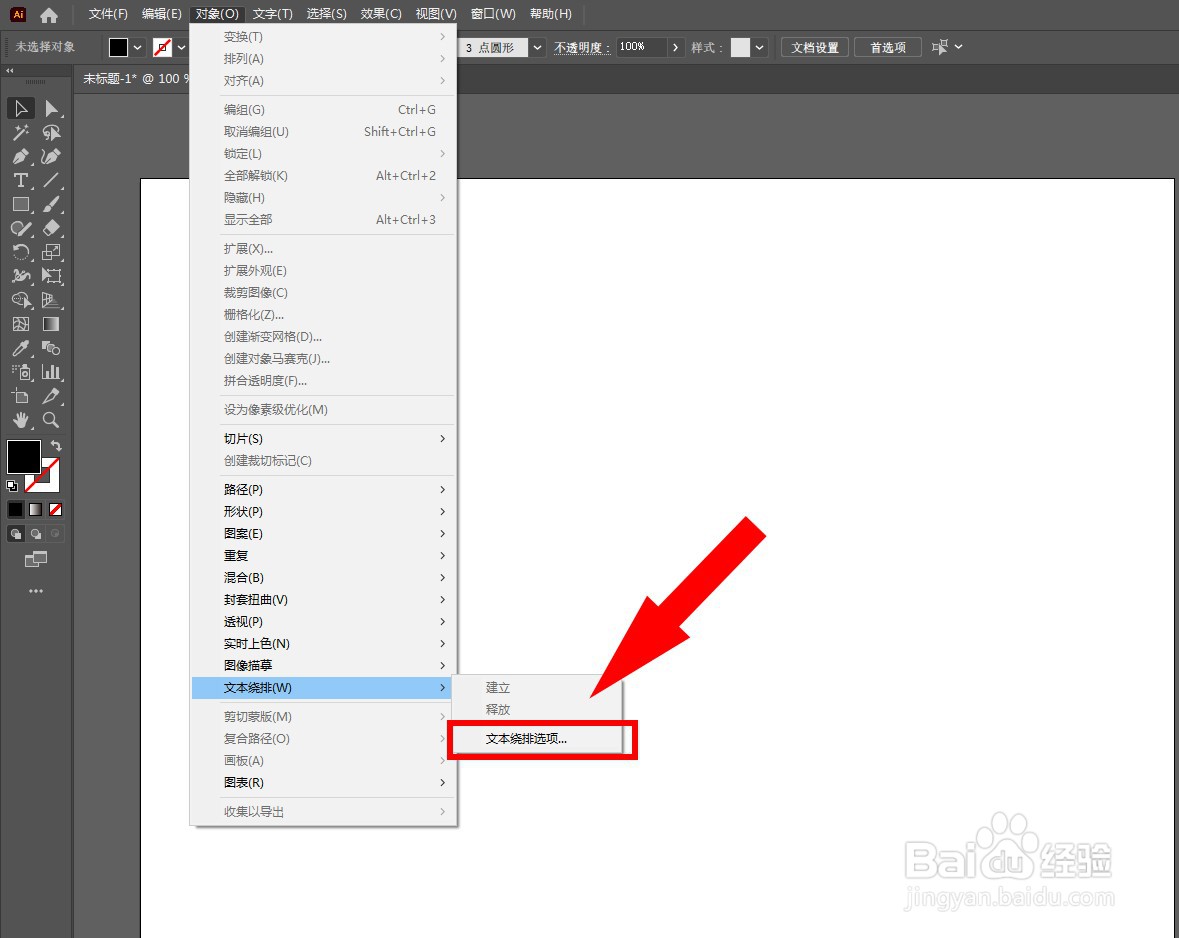The height and width of the screenshot is (938, 1179).
Task: Select the Perspective Grid tool
Action: pos(51,300)
